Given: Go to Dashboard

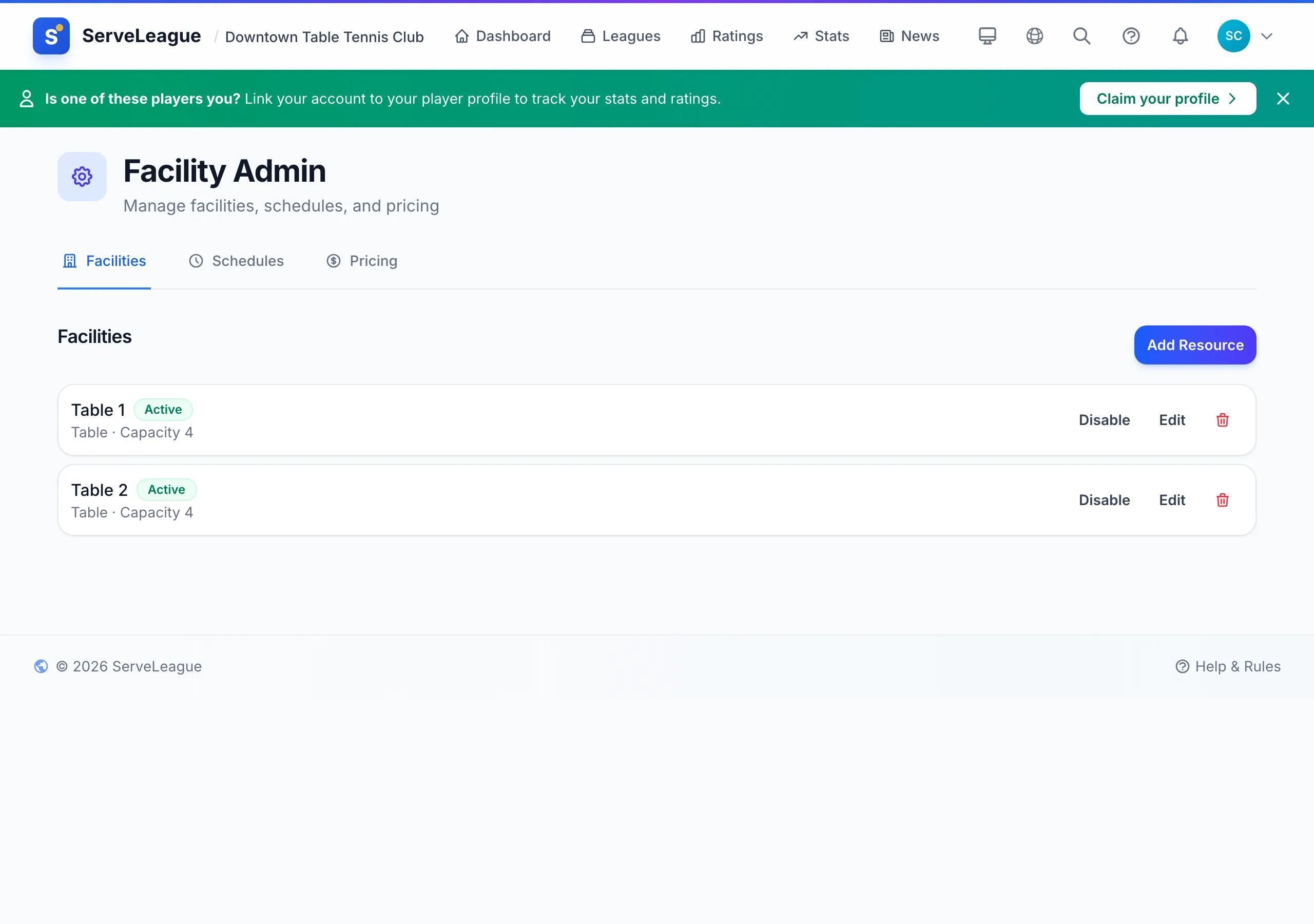Looking at the screenshot, I should (503, 36).
